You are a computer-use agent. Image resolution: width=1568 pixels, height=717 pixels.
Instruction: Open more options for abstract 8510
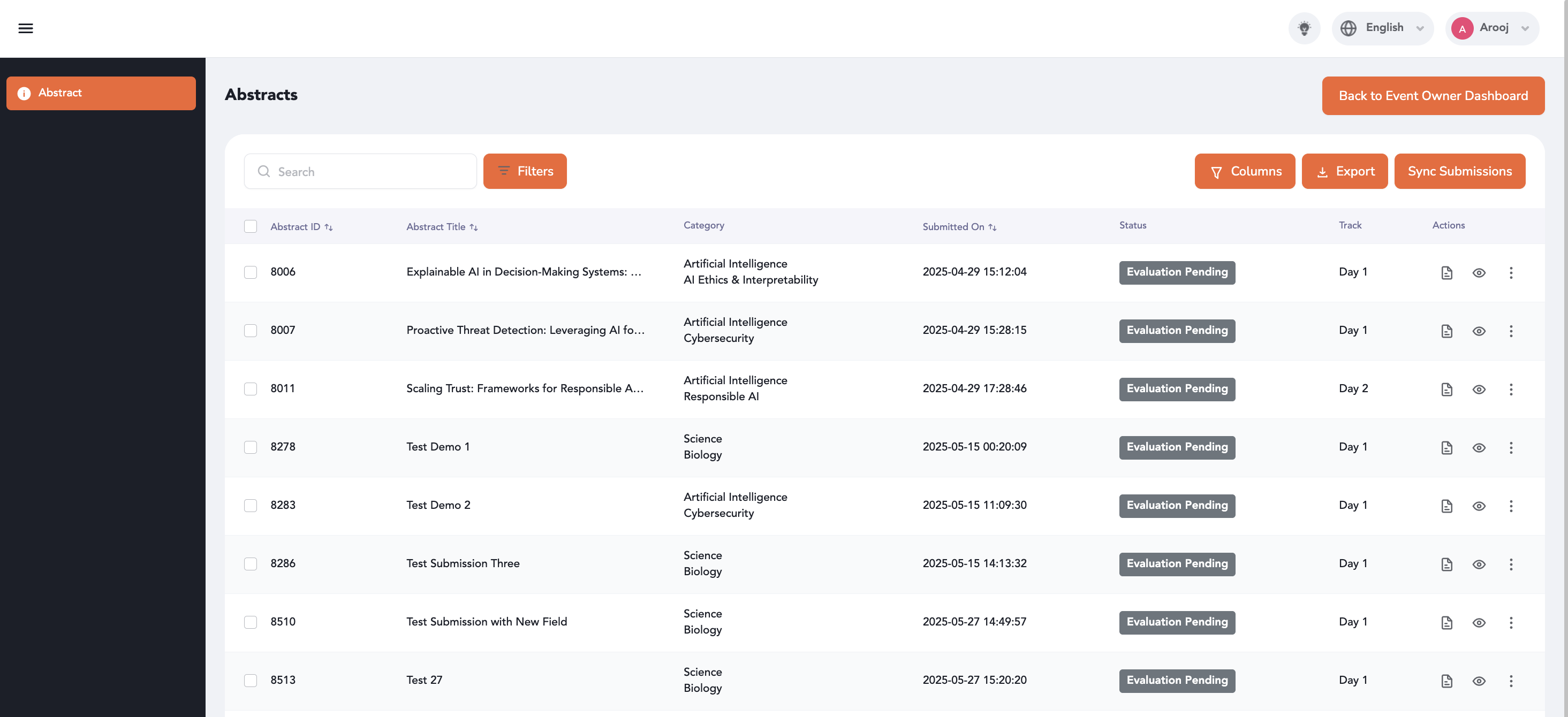point(1511,623)
